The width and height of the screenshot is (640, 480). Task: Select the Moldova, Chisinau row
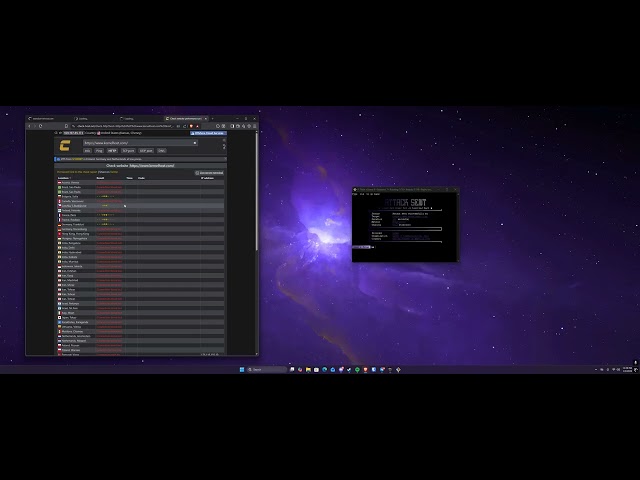click(140, 331)
